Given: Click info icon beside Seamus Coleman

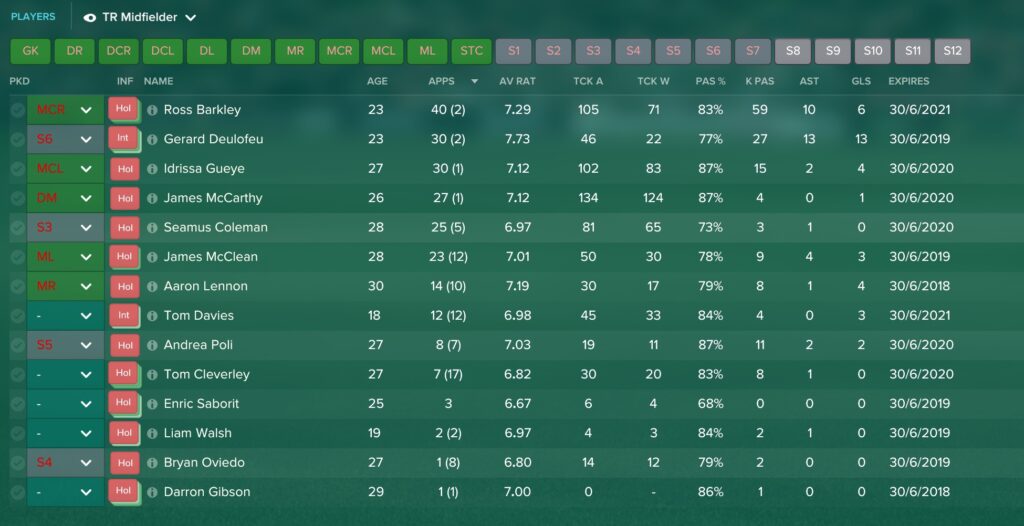Looking at the screenshot, I should click(152, 228).
